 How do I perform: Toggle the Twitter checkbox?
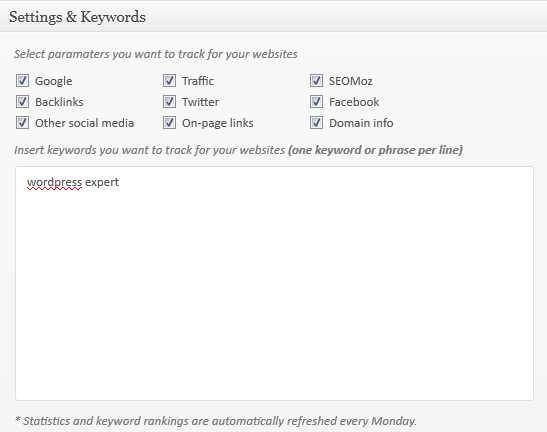169,102
